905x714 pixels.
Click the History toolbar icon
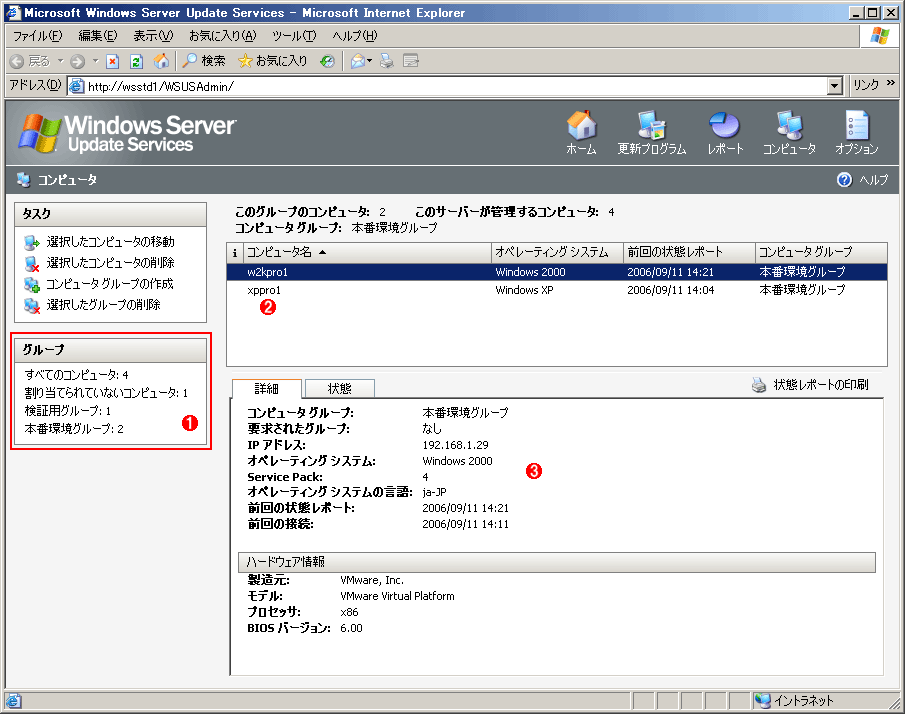coord(327,61)
